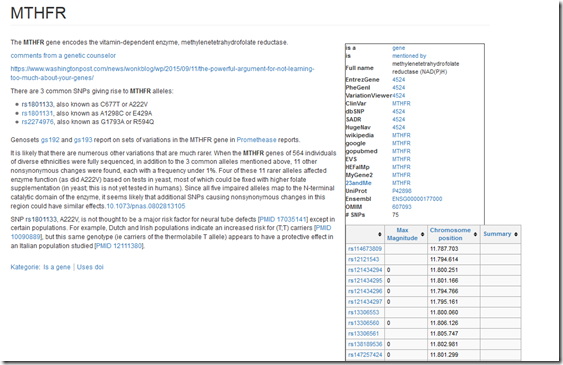Open the Summary header link
563x365 pixels.
pyautogui.click(x=497, y=234)
